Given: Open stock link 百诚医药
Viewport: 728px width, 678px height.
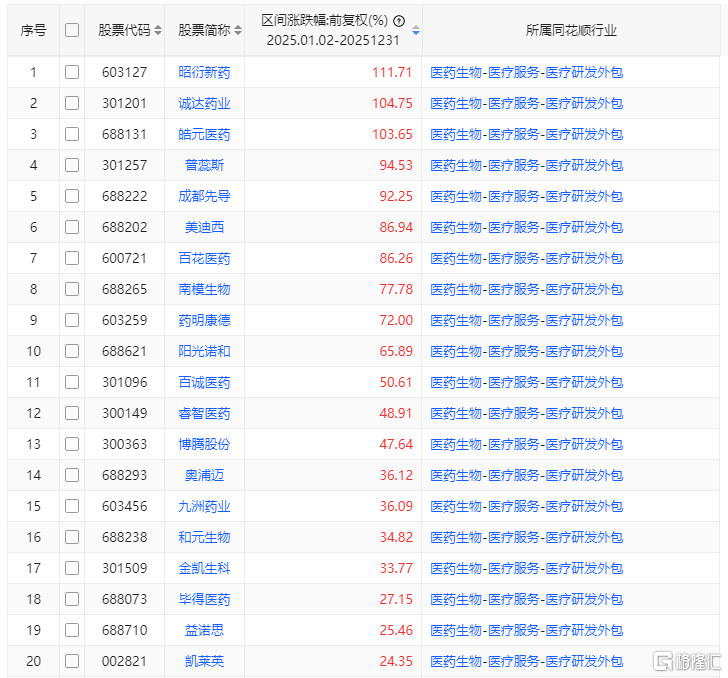Looking at the screenshot, I should tap(204, 382).
